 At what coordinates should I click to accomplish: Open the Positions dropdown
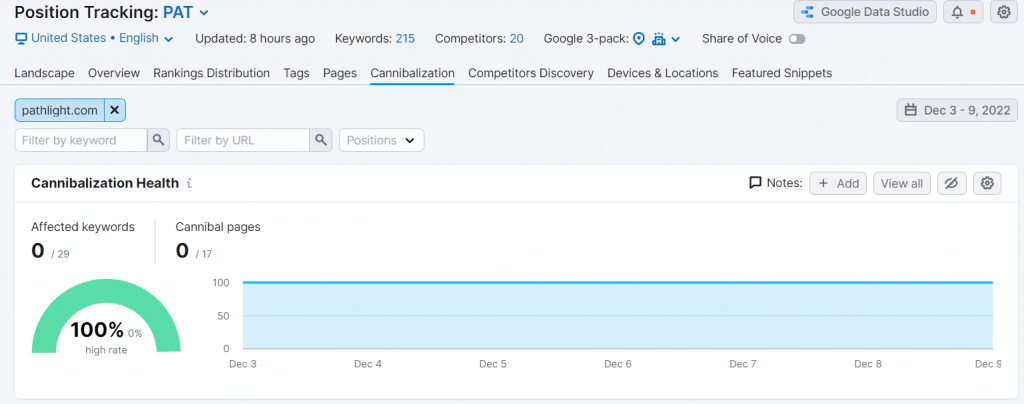pos(381,140)
